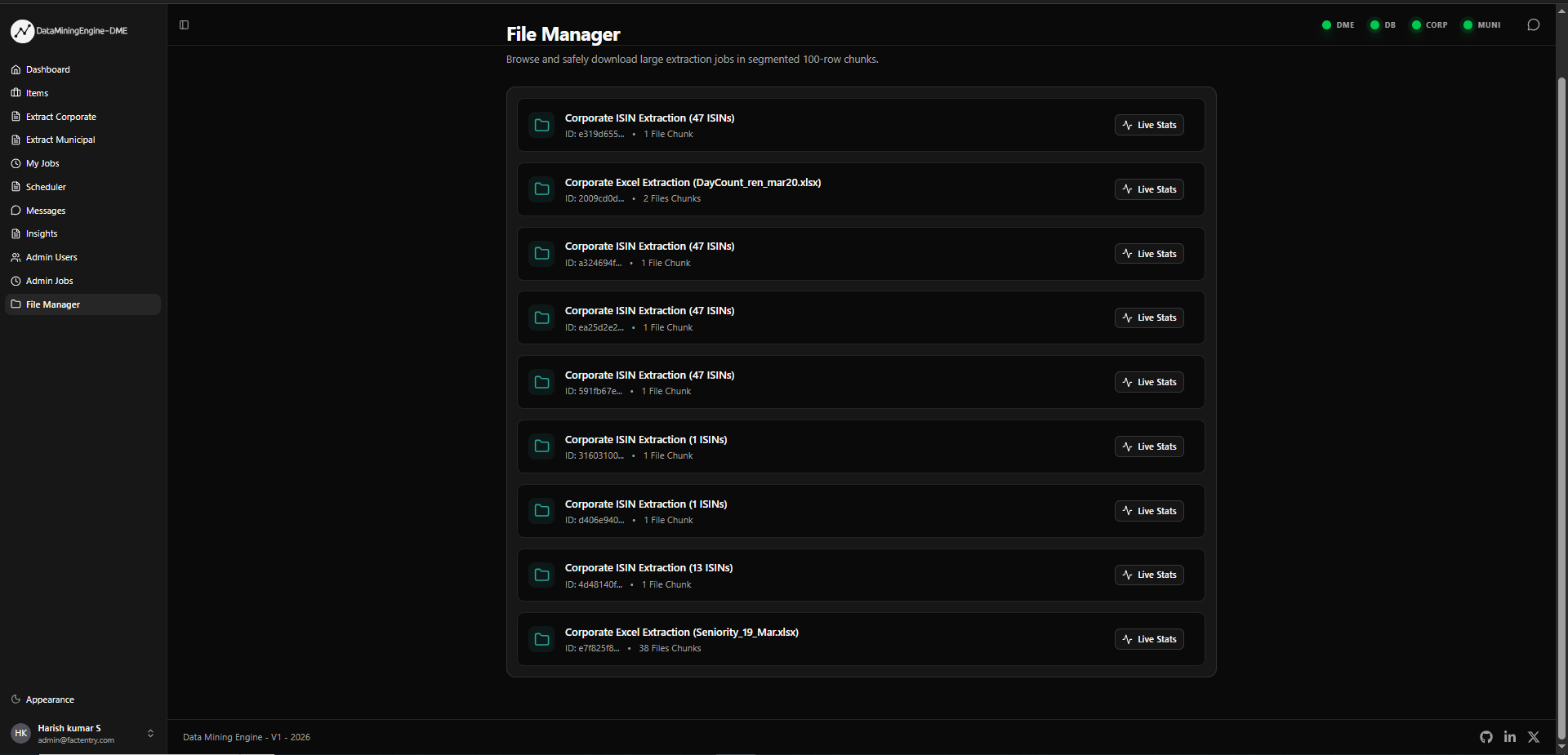1568x755 pixels.
Task: Click 'Data Mining Engine - V1 - 2026' footer text
Action: pos(247,737)
